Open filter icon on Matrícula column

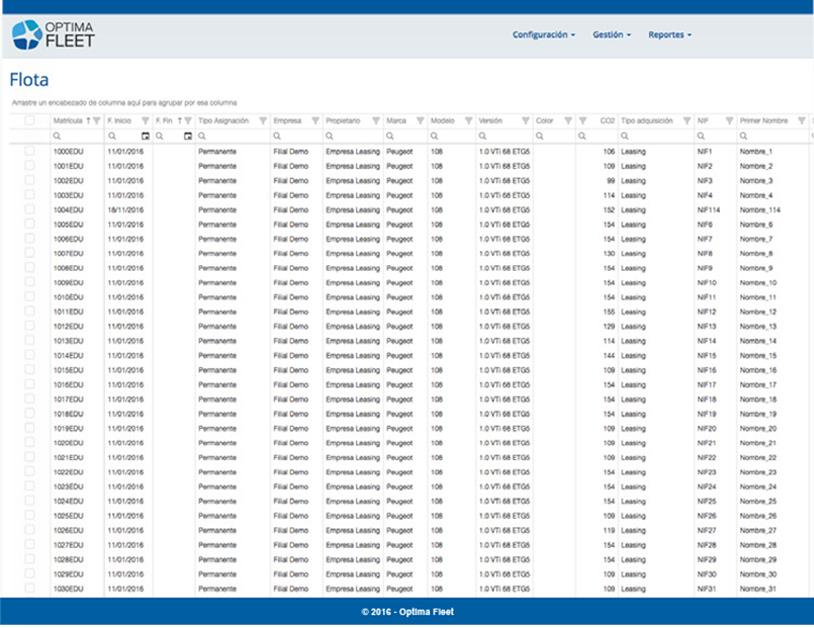pos(96,121)
